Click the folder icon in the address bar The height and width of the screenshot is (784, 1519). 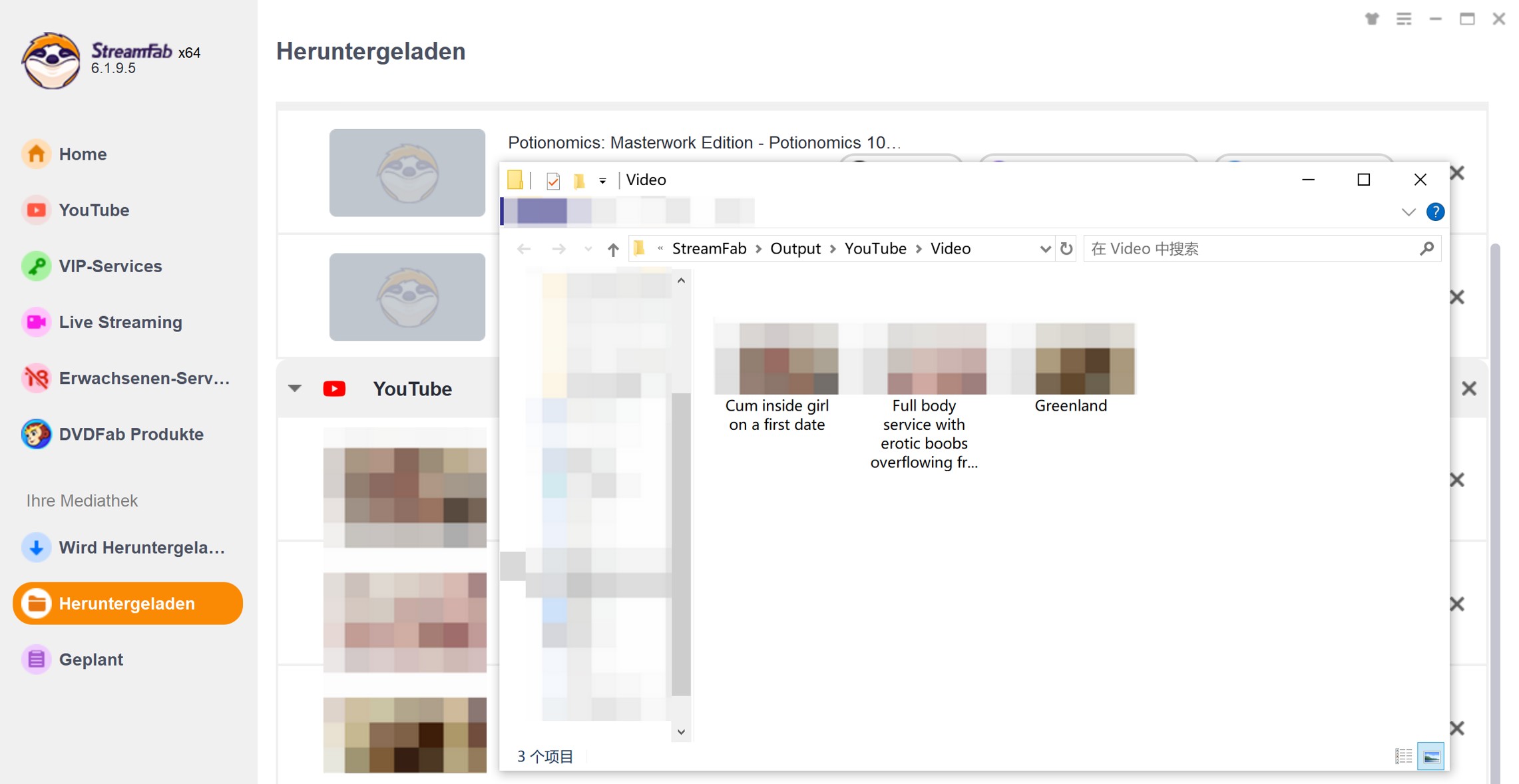tap(640, 248)
